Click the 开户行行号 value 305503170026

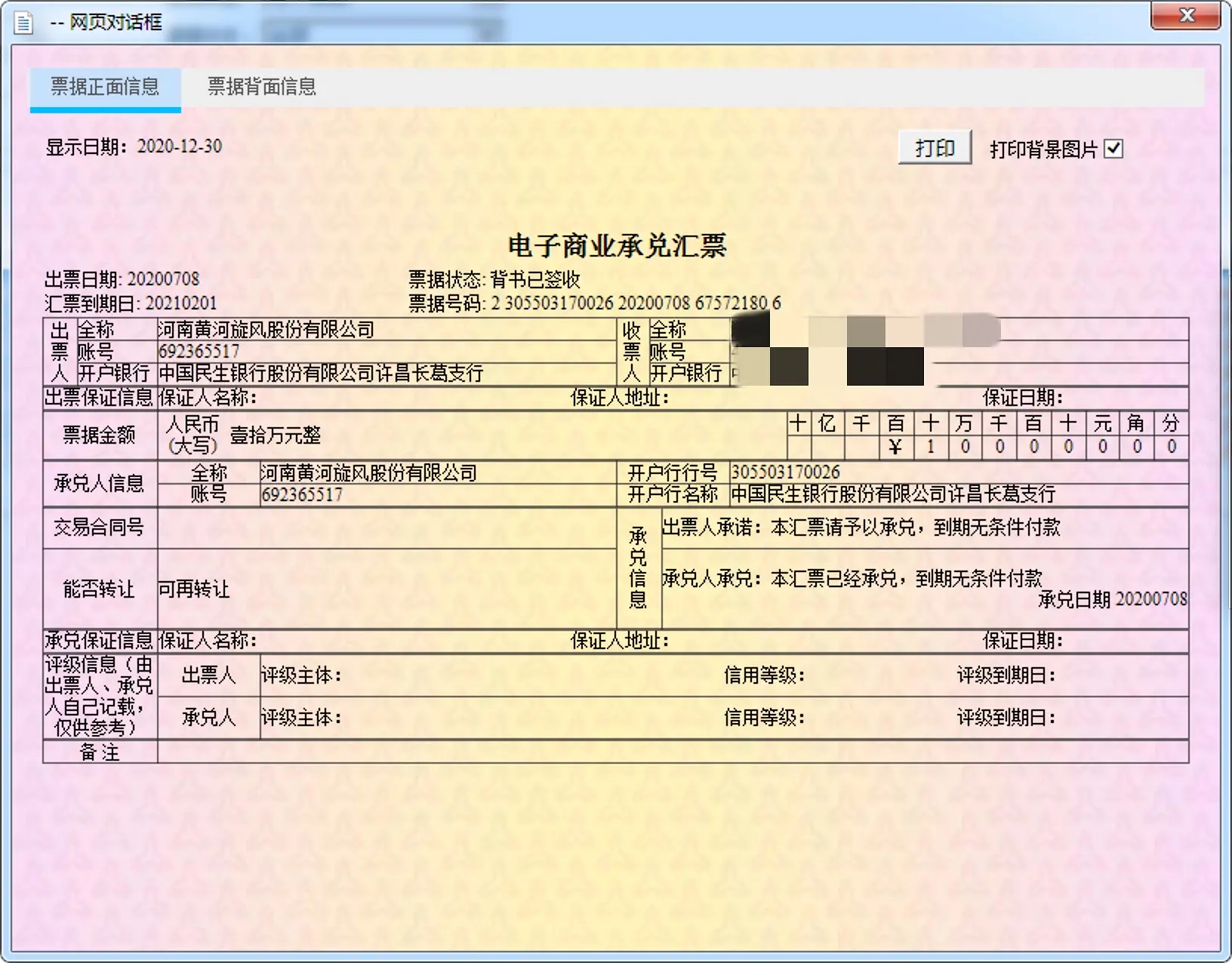[x=785, y=472]
